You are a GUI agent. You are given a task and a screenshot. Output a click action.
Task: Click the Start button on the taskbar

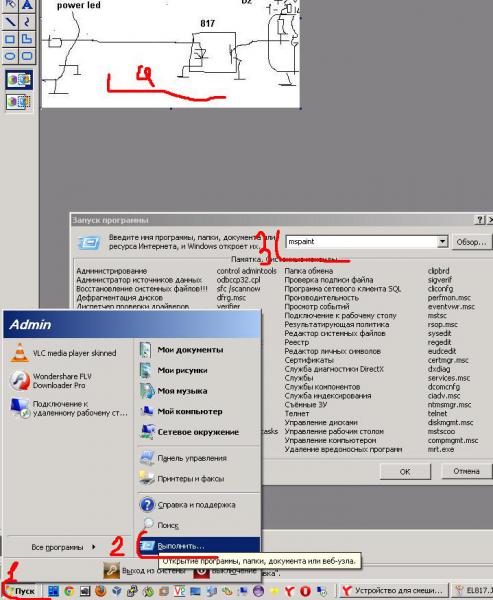21,591
